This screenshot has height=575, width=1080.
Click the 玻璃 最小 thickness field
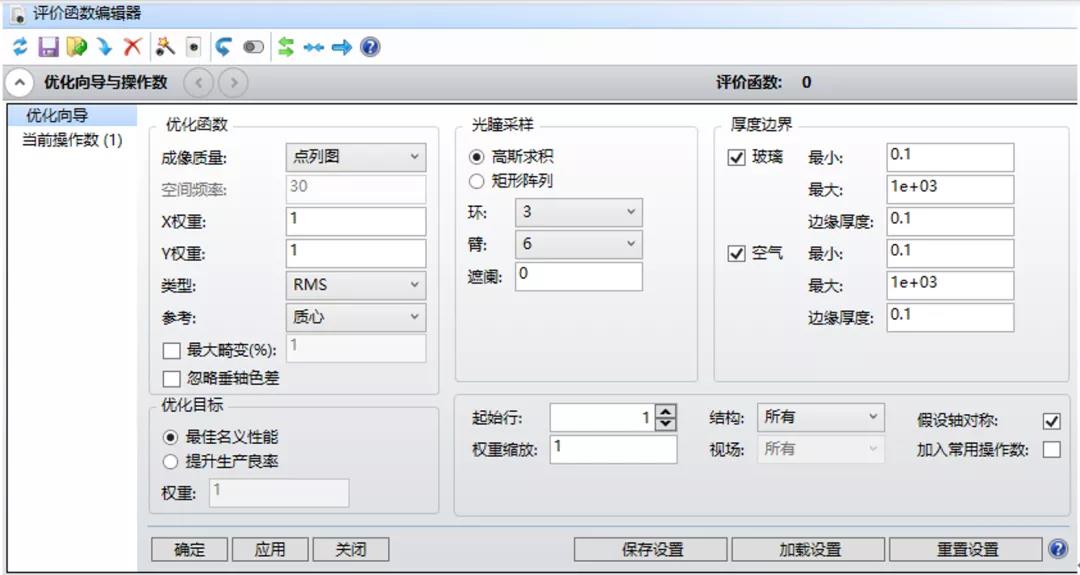(951, 158)
